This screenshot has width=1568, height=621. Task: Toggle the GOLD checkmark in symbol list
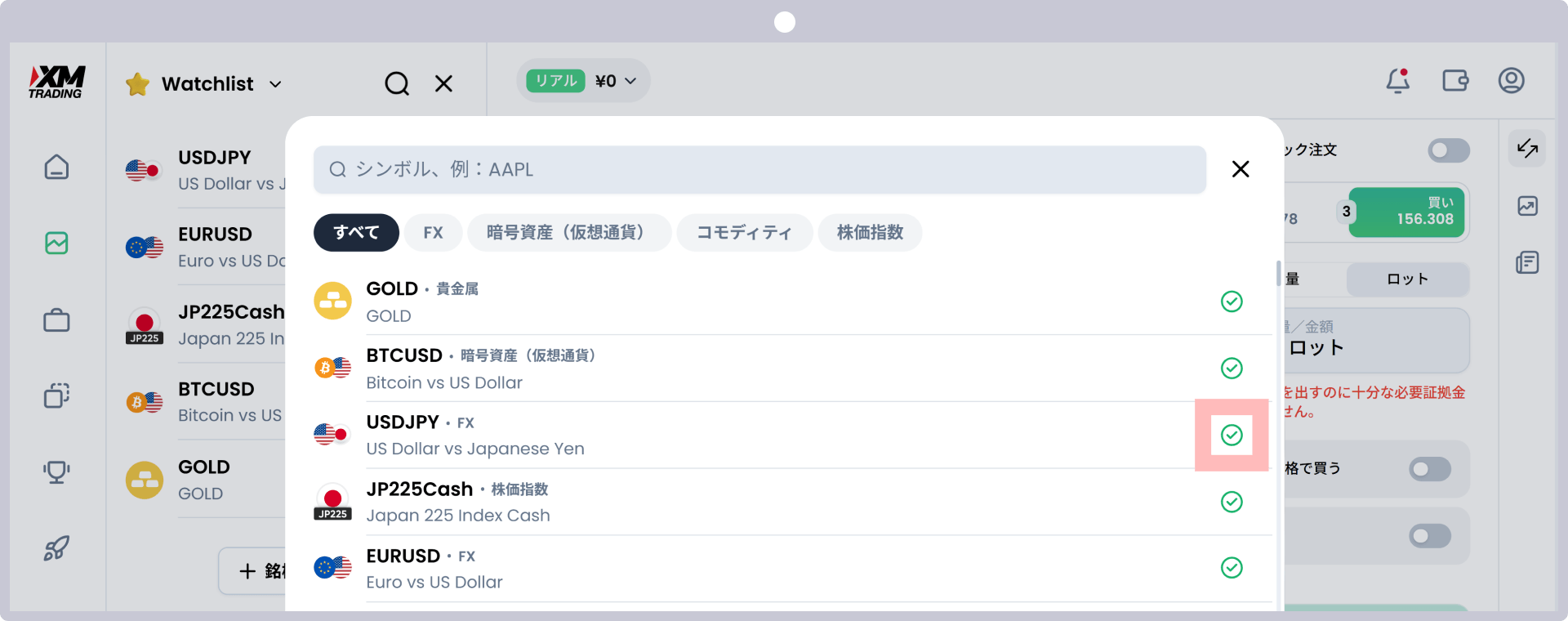tap(1232, 302)
